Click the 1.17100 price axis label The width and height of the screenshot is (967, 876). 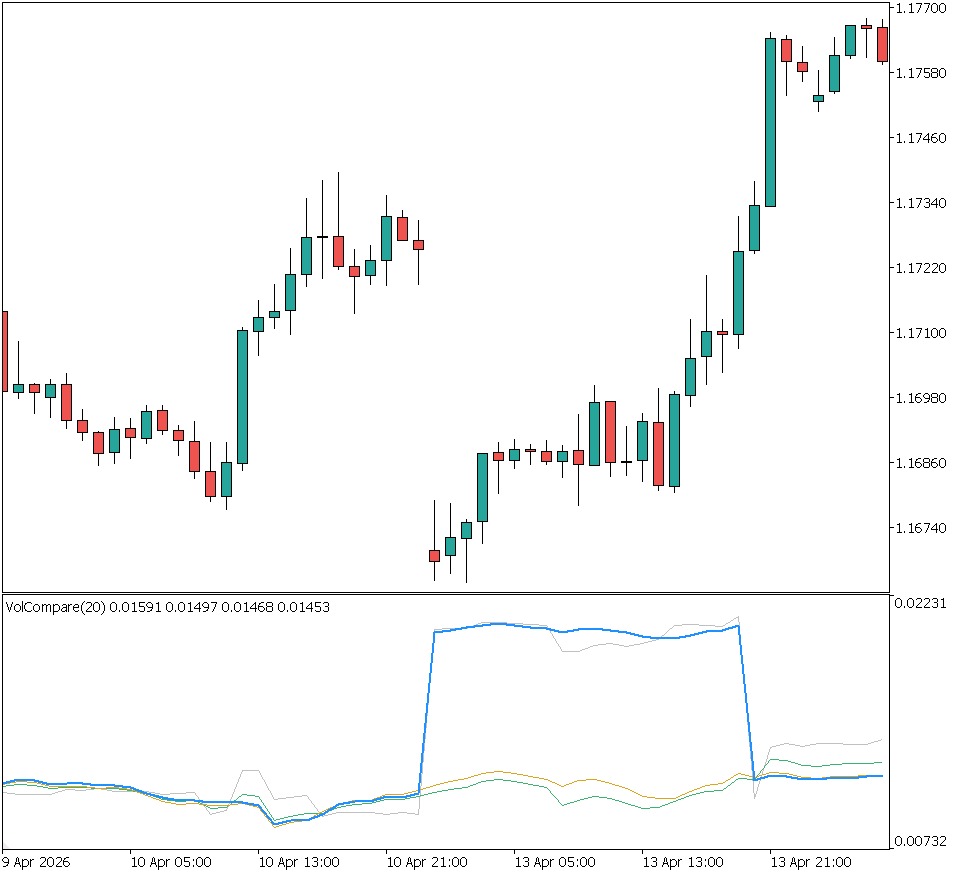pos(921,333)
